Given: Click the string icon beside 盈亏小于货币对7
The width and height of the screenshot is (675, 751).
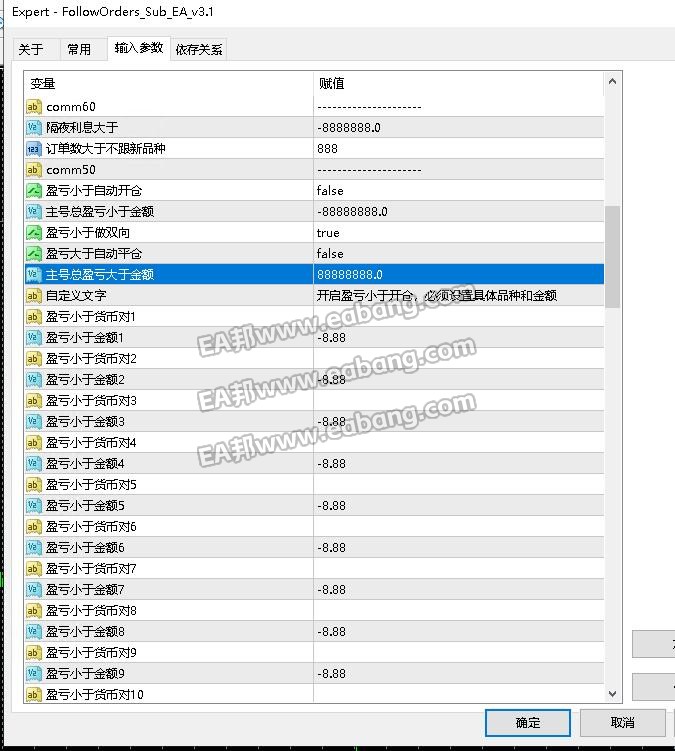Looking at the screenshot, I should 34,569.
